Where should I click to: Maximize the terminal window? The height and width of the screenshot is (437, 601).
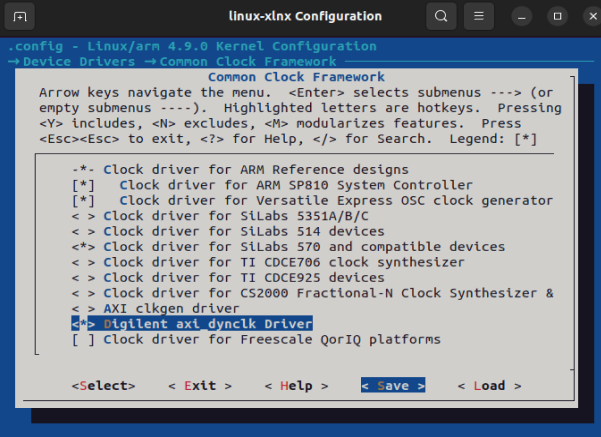tap(557, 16)
